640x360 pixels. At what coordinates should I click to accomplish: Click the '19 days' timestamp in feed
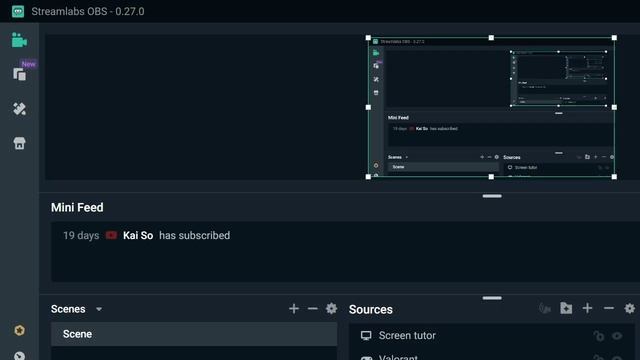click(x=81, y=236)
